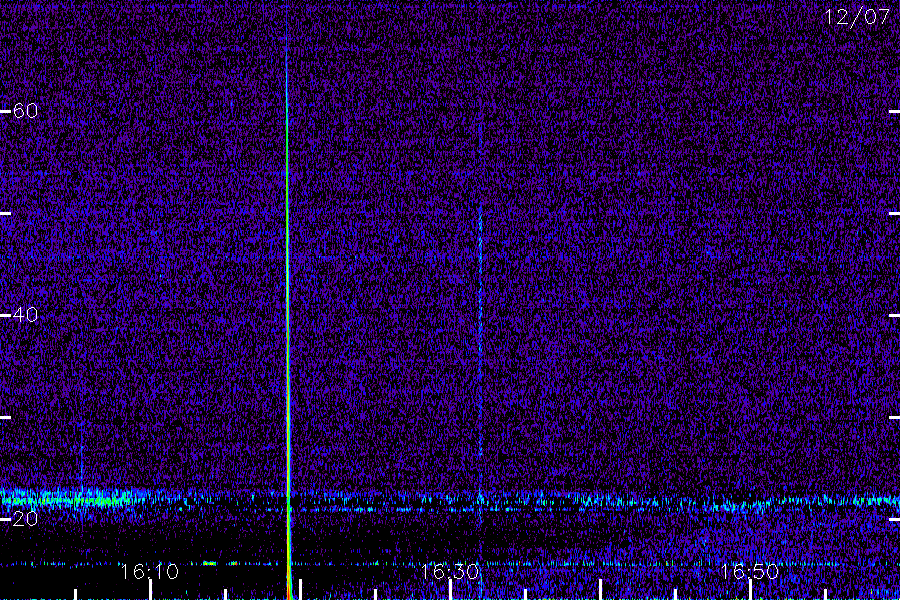The width and height of the screenshot is (900, 600).
Task: Click the 60 frequency axis label
Action: point(25,110)
